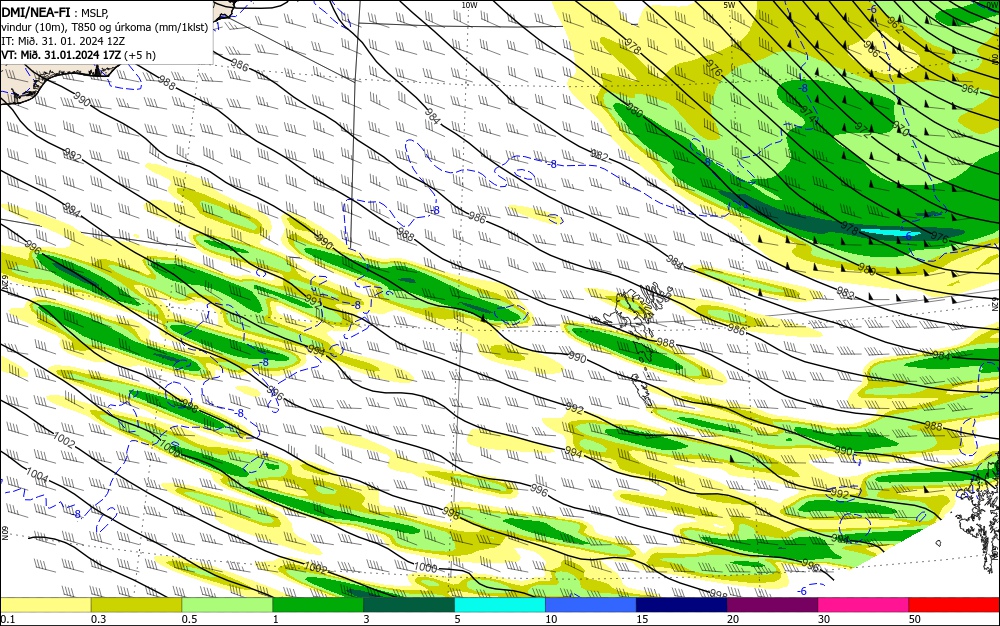
Task: Click the olive 0.3 legend swatch
Action: pos(136,604)
